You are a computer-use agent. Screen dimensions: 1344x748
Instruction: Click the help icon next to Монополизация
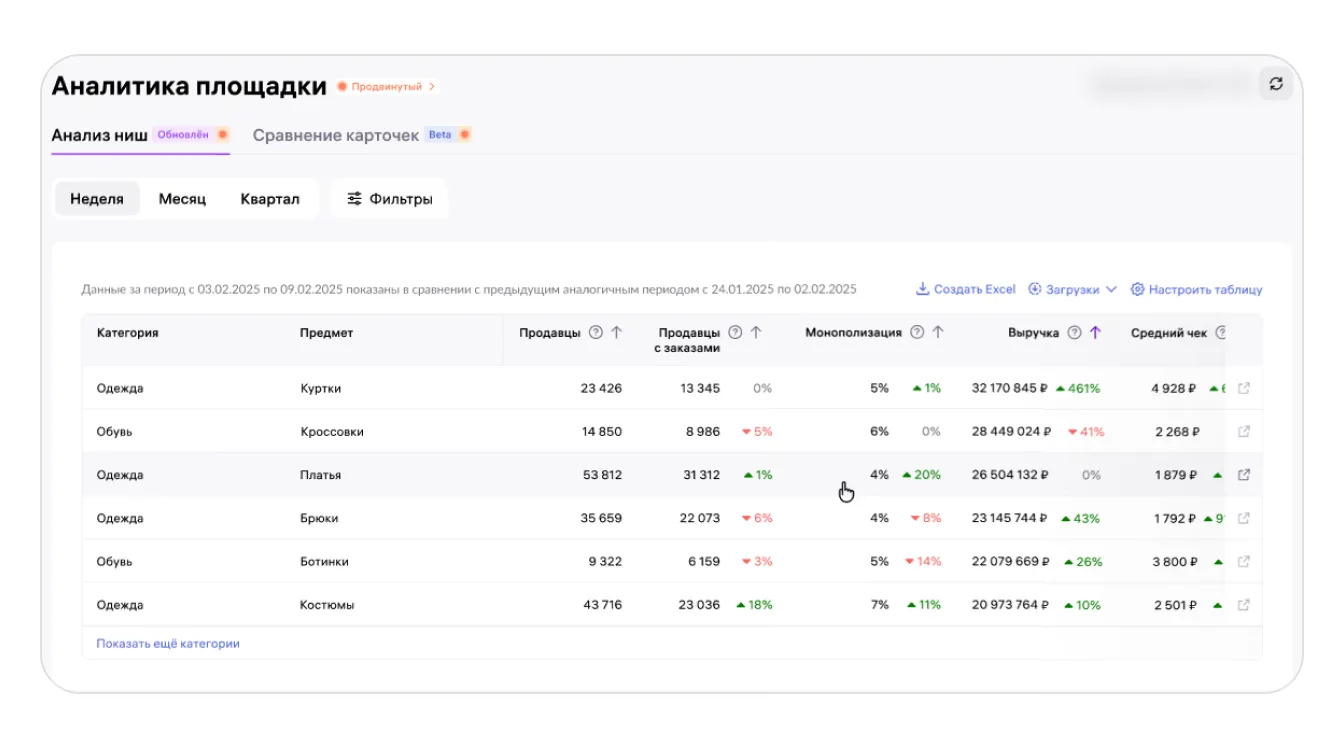click(916, 333)
